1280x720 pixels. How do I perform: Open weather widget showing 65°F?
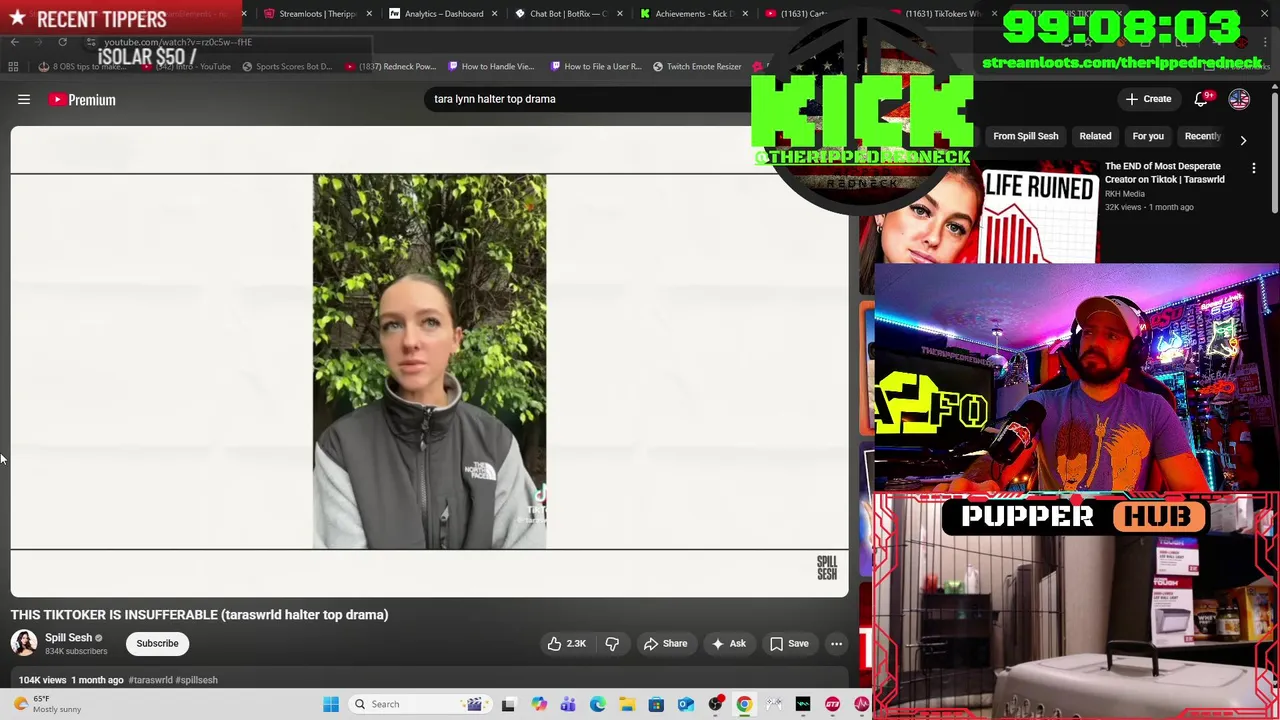tap(46, 704)
